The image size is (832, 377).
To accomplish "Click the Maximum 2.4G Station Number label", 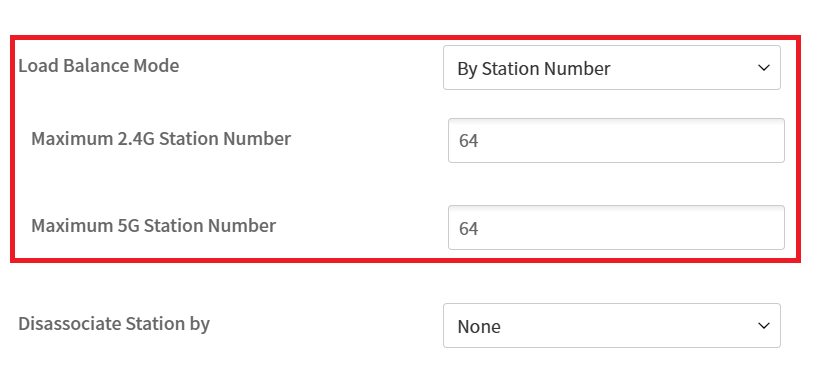I will click(x=161, y=139).
